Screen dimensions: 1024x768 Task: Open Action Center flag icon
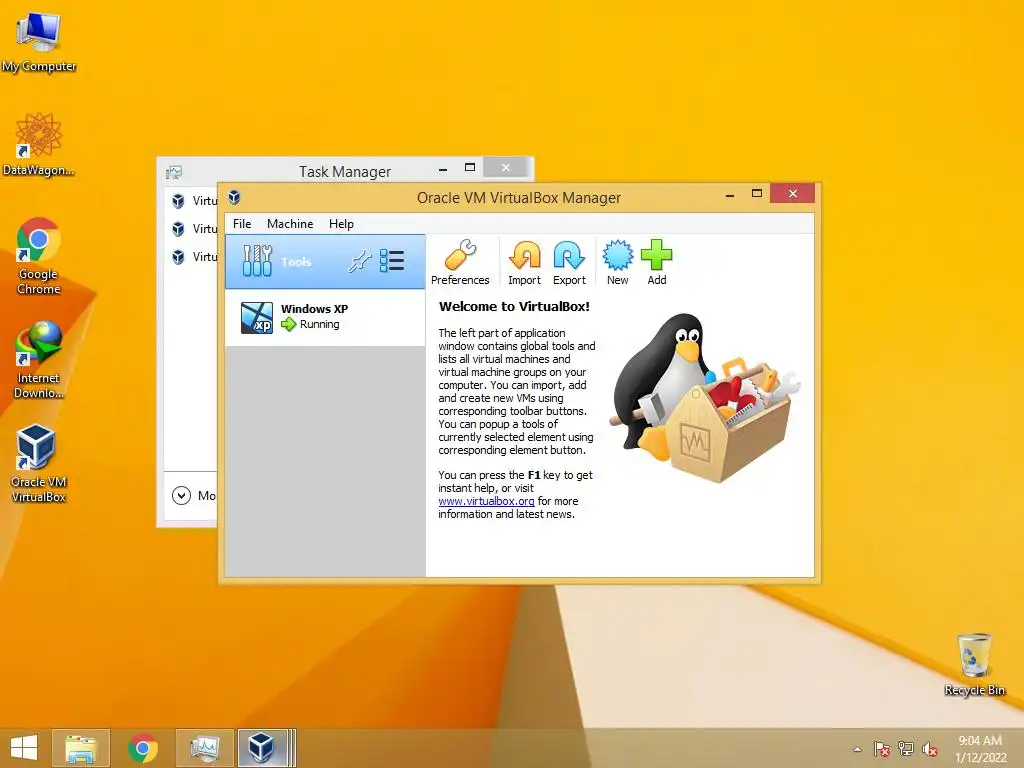881,749
